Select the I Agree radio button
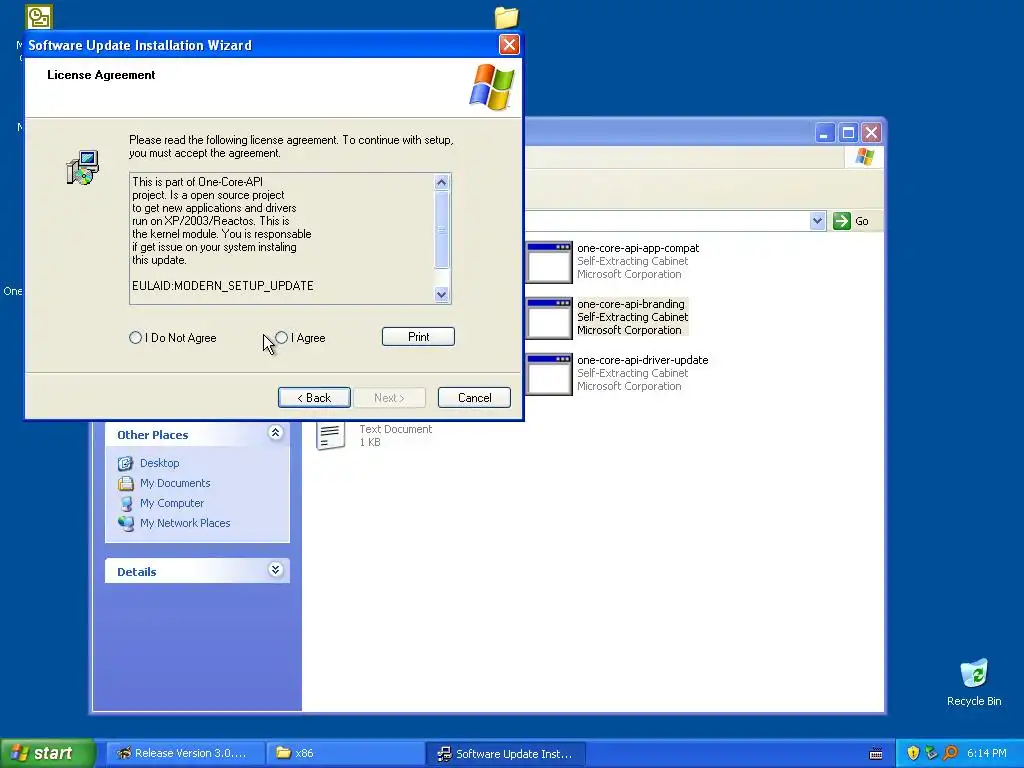The height and width of the screenshot is (768, 1024). [x=281, y=338]
